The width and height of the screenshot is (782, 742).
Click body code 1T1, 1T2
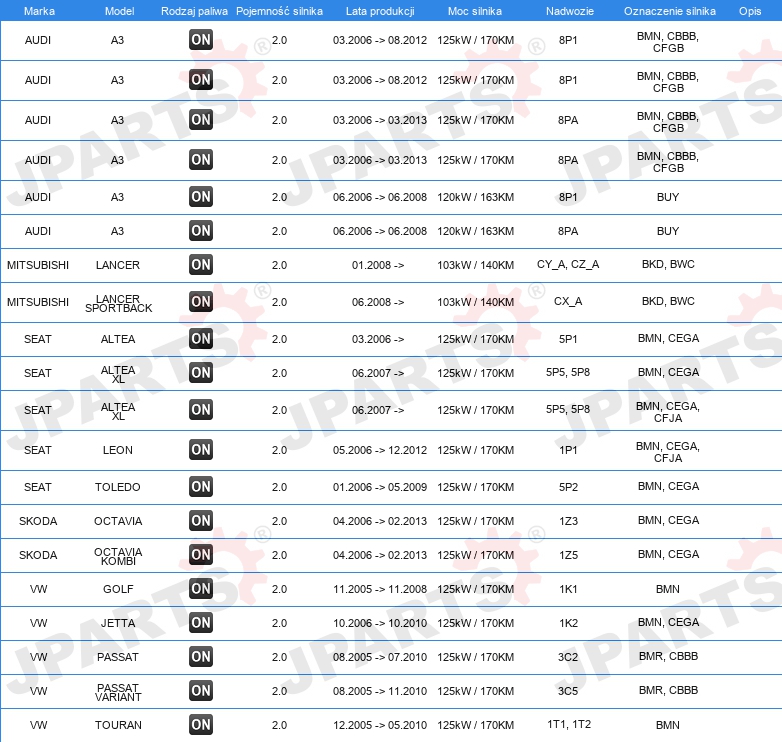coord(569,724)
